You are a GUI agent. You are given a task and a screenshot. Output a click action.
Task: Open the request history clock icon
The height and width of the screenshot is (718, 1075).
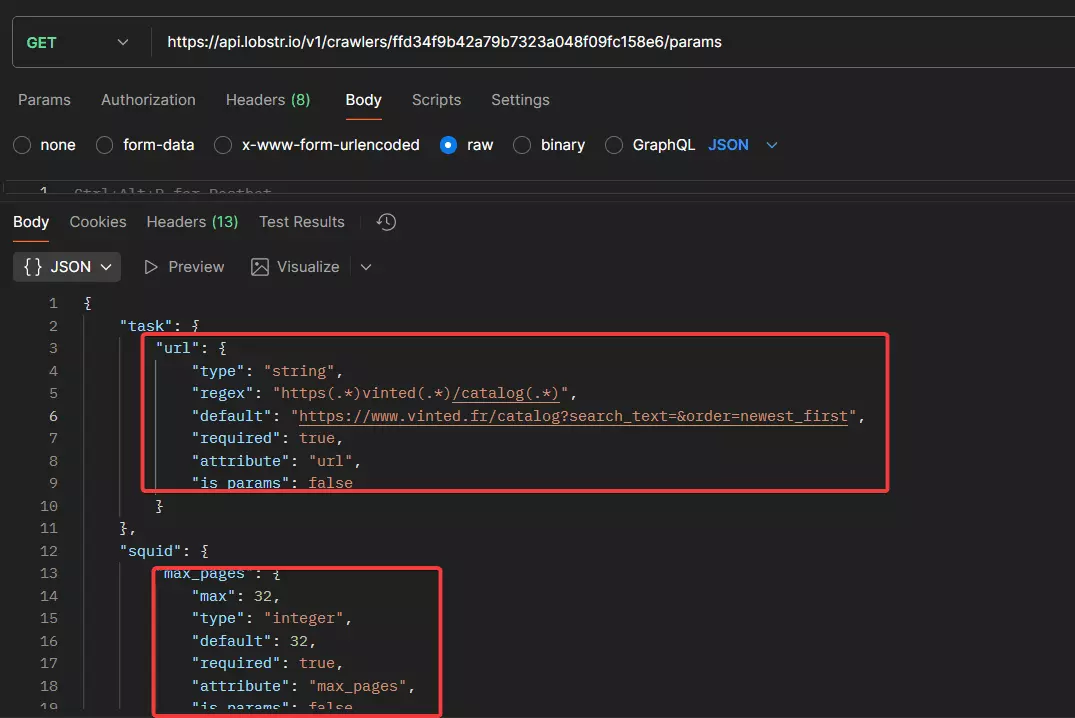(385, 221)
